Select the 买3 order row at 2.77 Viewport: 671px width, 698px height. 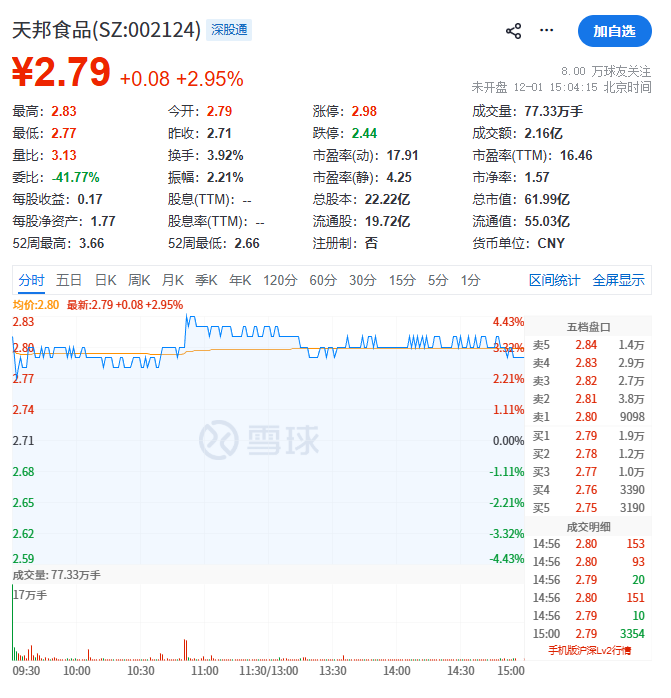pyautogui.click(x=588, y=472)
